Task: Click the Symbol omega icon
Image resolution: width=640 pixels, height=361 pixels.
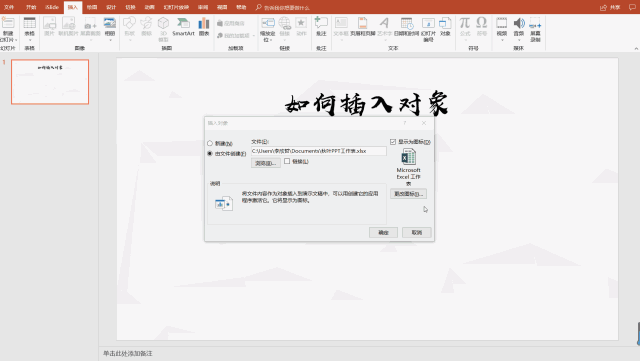Action: coord(482,23)
